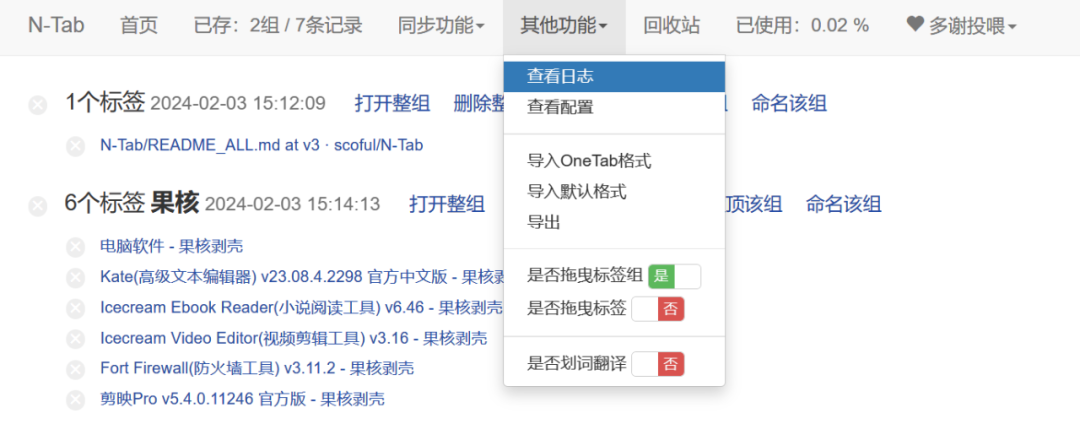
Task: Click the 已使用: 0.02 % usage text
Action: point(802,26)
